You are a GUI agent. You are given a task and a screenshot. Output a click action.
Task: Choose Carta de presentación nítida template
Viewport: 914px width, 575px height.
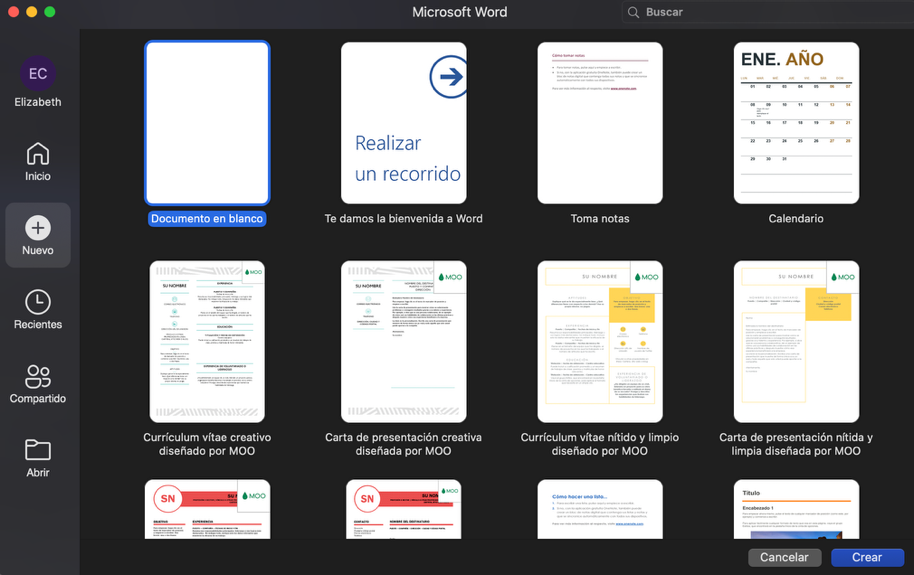(796, 342)
